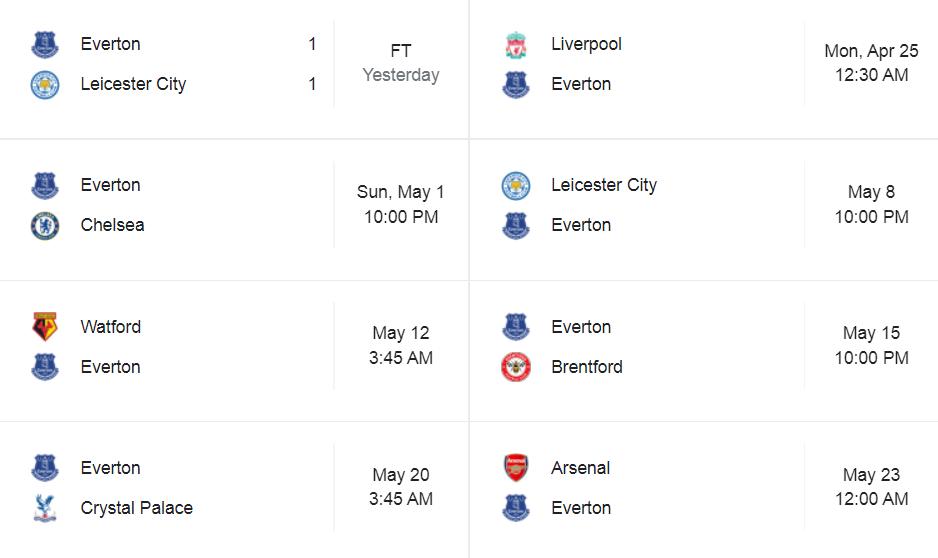Image resolution: width=938 pixels, height=558 pixels.
Task: Click the Crystal Palace club crest
Action: coord(45,508)
